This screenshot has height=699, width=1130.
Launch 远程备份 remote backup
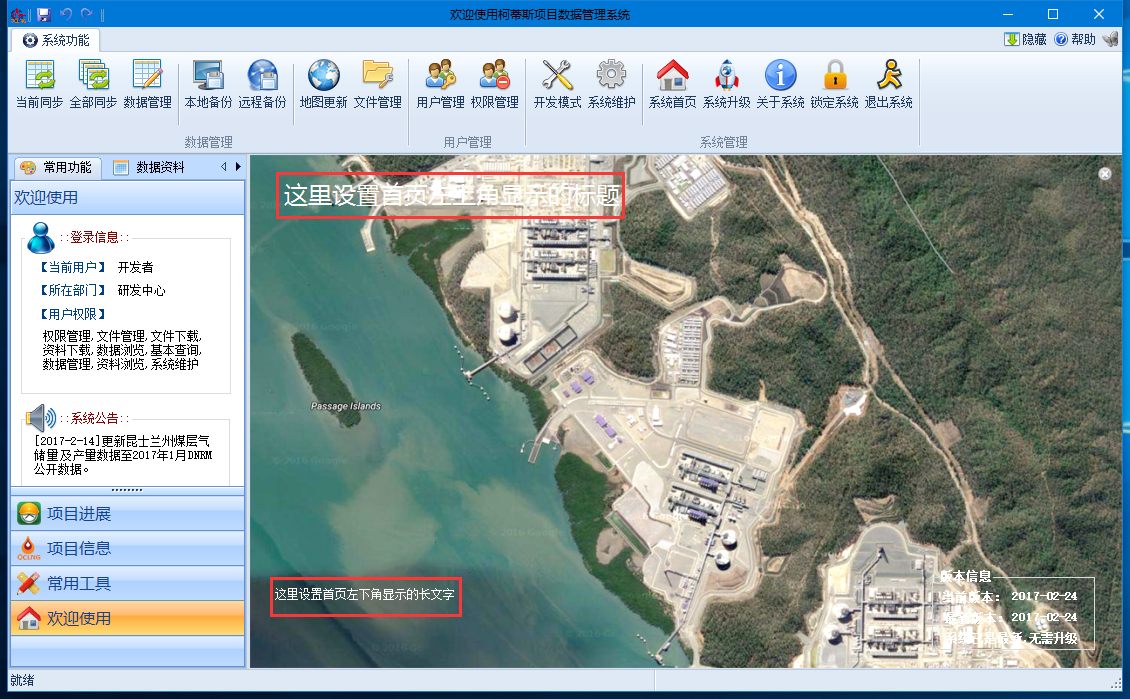point(262,77)
